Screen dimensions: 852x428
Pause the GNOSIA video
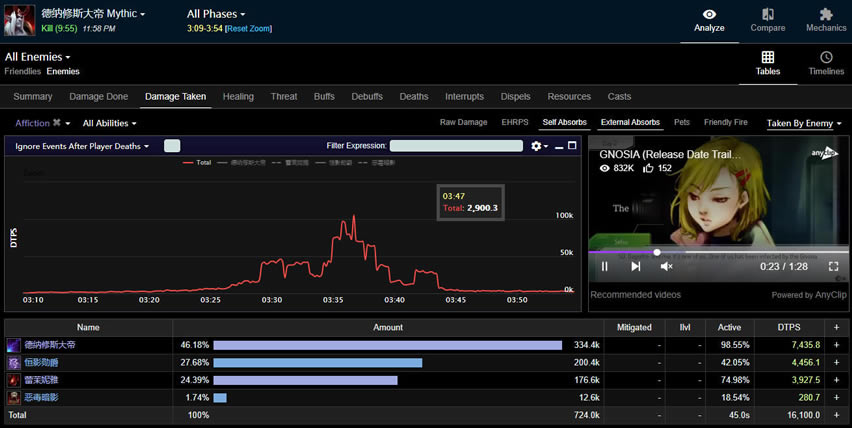coord(605,266)
